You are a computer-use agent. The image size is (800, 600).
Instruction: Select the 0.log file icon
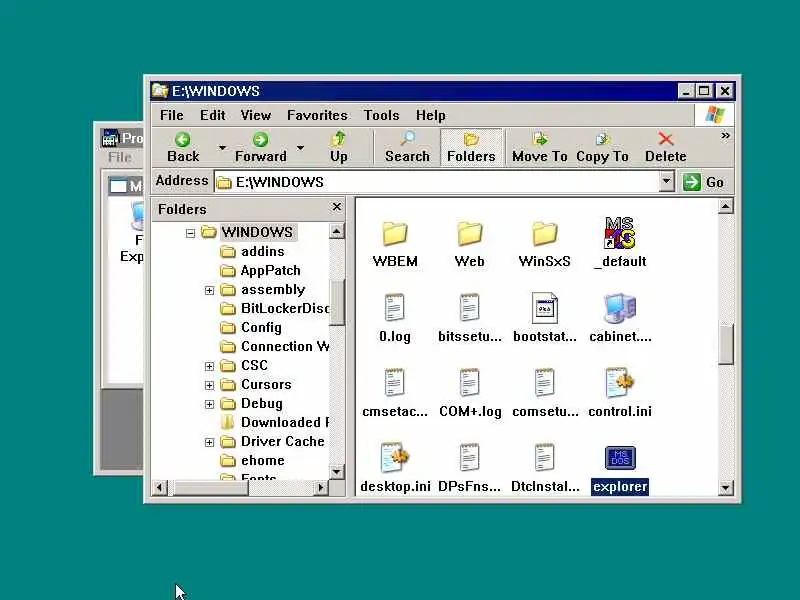tap(394, 308)
